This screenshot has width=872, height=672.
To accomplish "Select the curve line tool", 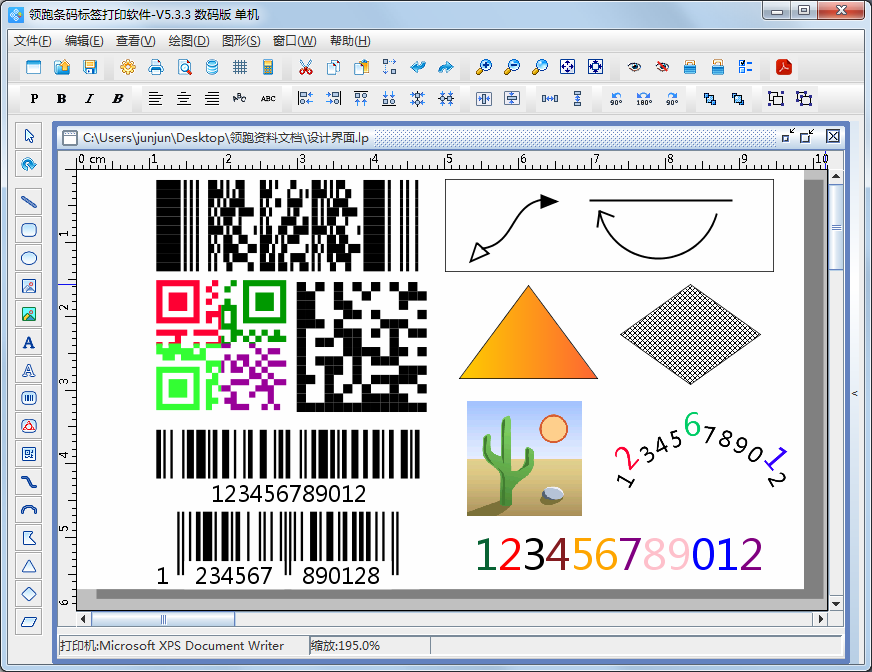I will [x=29, y=482].
